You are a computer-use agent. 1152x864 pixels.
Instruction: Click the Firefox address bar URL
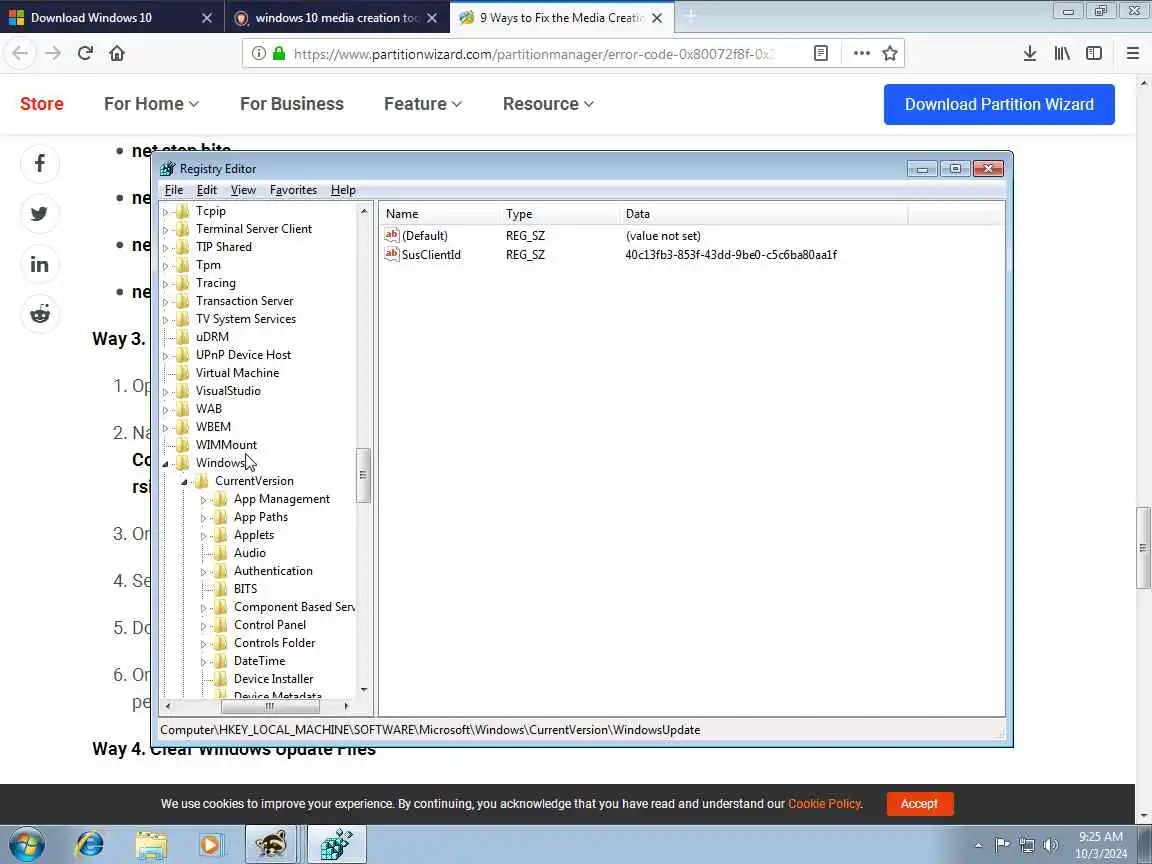tap(534, 54)
